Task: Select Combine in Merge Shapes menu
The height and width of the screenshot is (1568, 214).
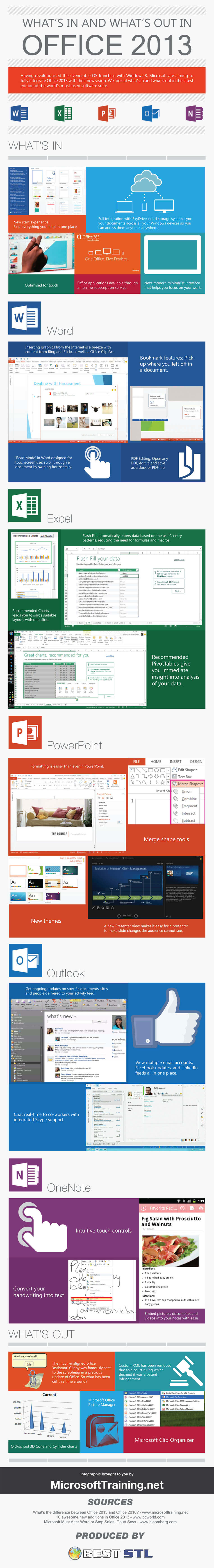Action: [x=189, y=799]
